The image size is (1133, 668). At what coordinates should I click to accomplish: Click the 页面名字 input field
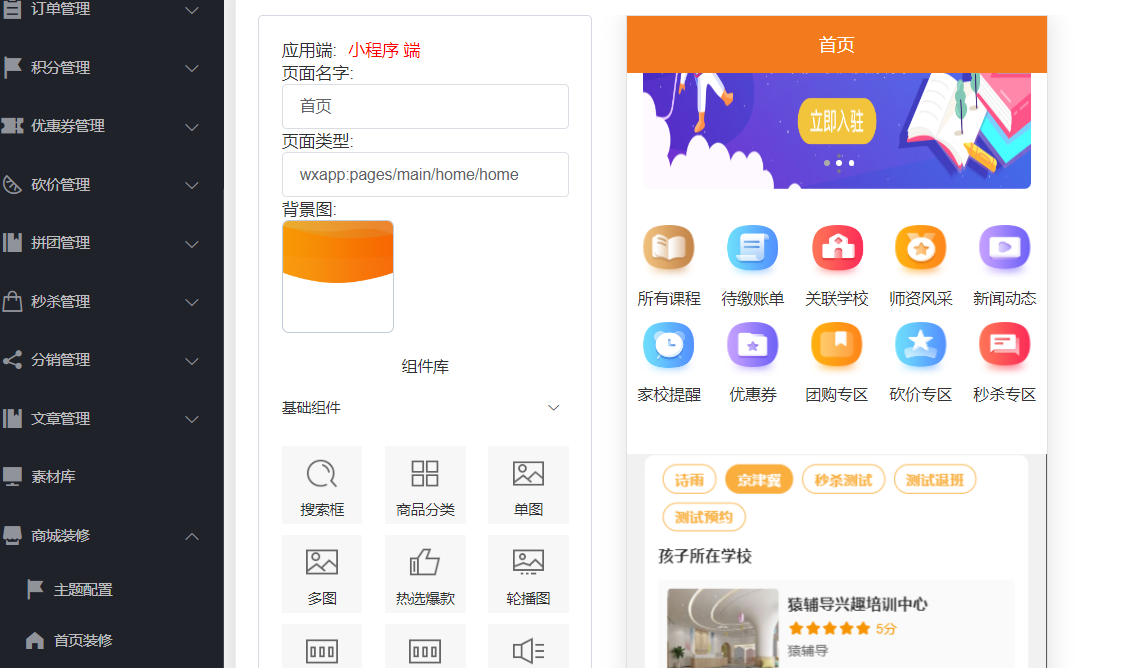click(425, 106)
